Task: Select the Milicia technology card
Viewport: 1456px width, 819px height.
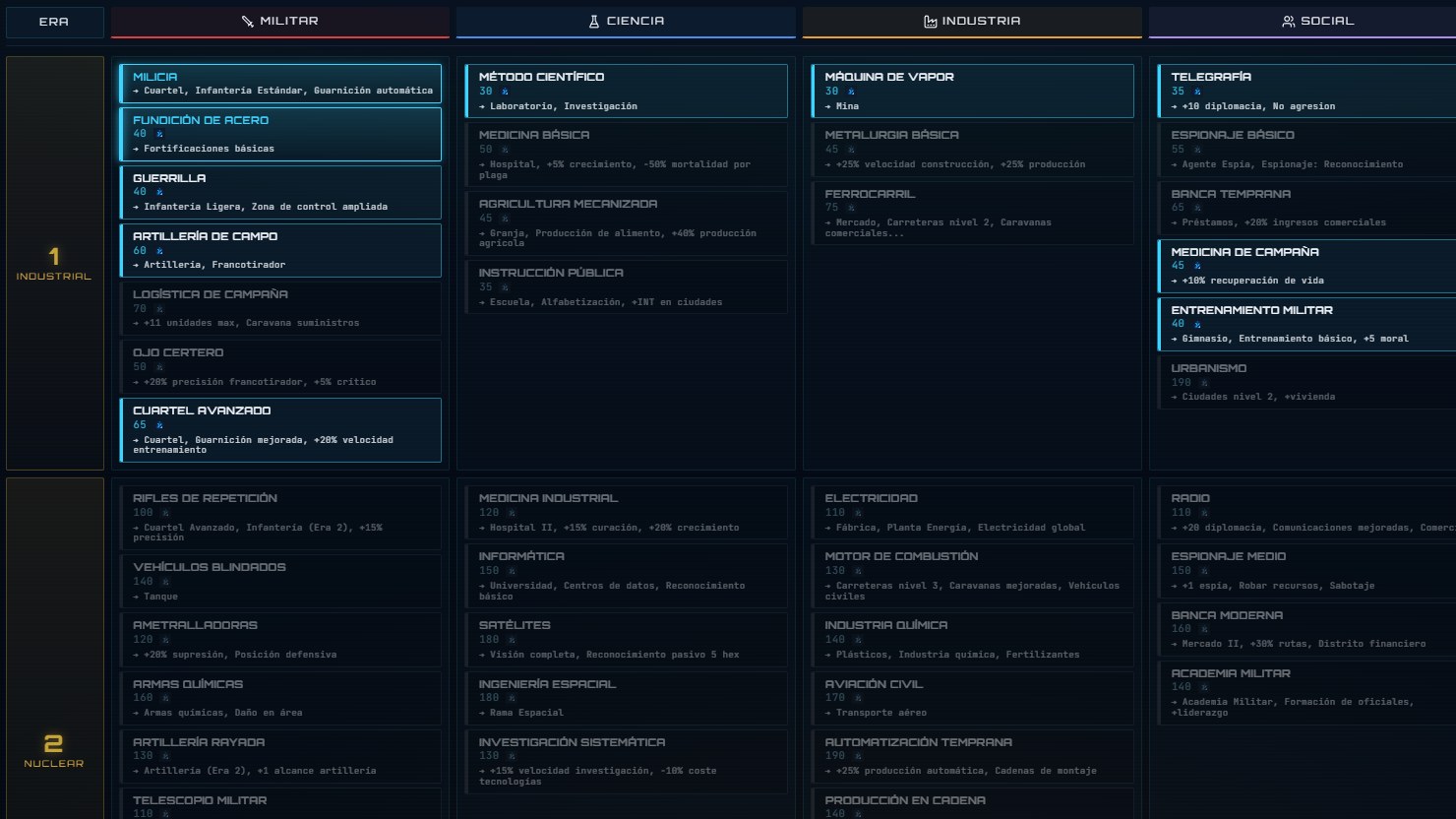Action: (280, 84)
